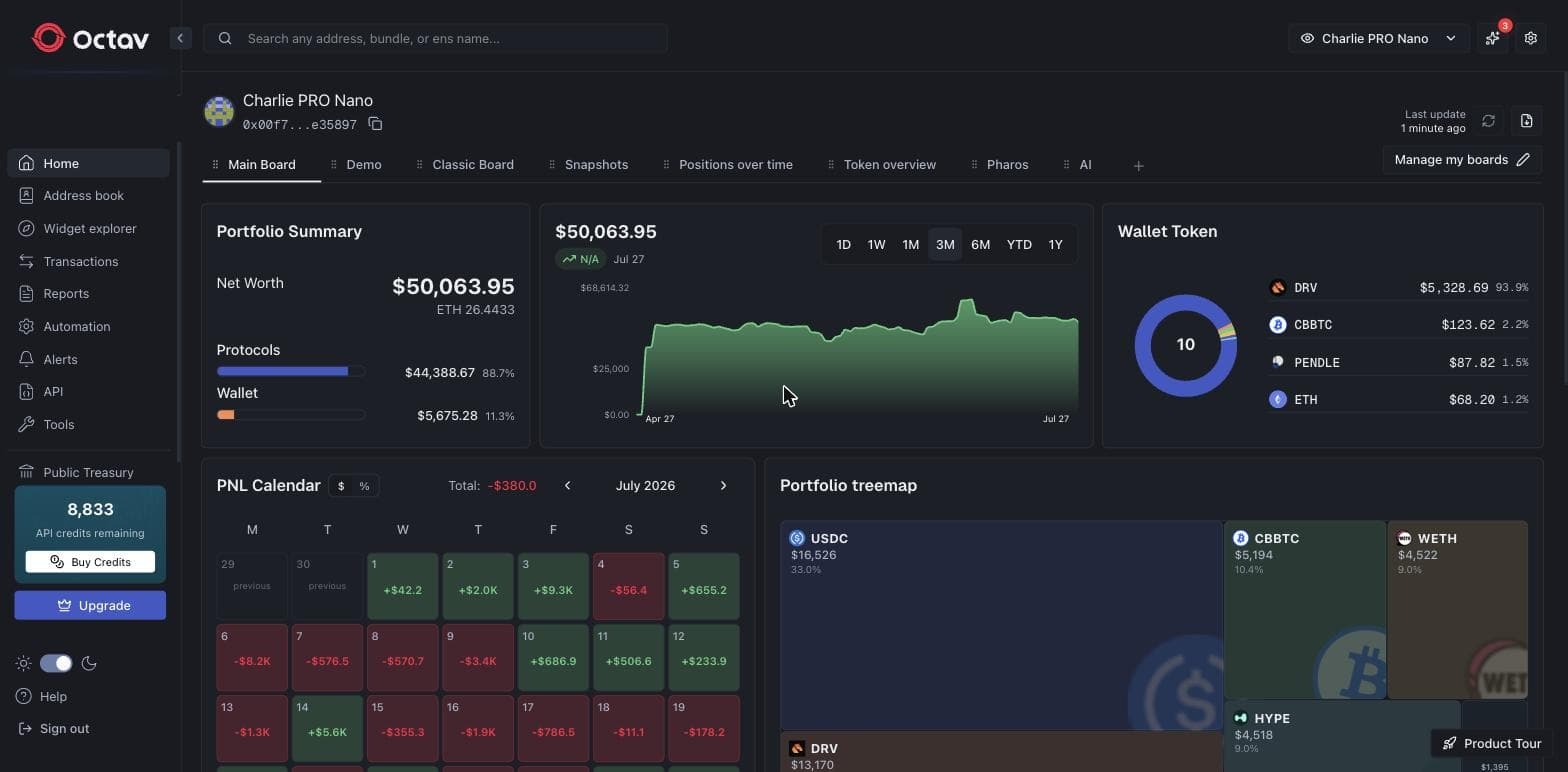Open Public Treasury in the sidebar

click(88, 472)
